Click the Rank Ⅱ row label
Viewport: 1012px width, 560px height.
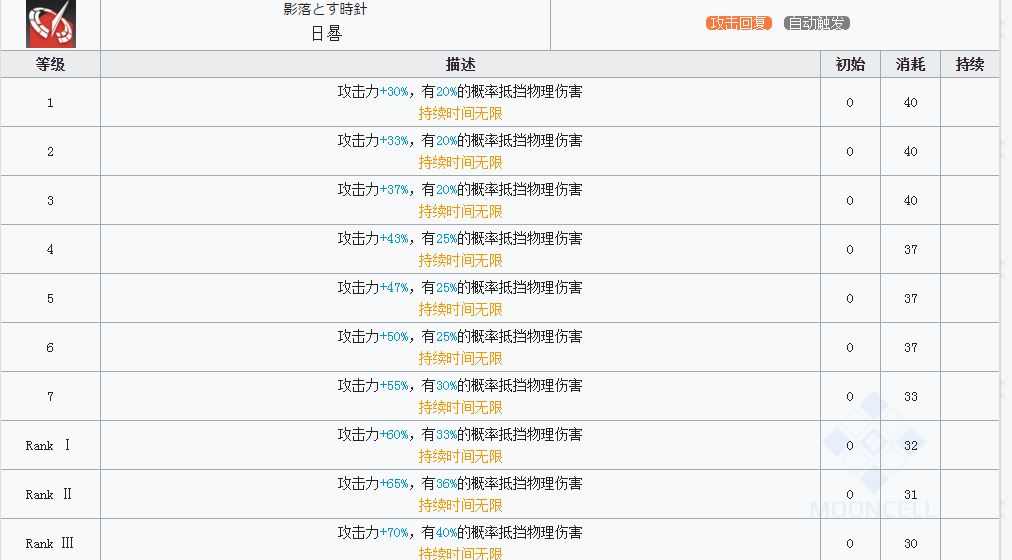(x=48, y=495)
